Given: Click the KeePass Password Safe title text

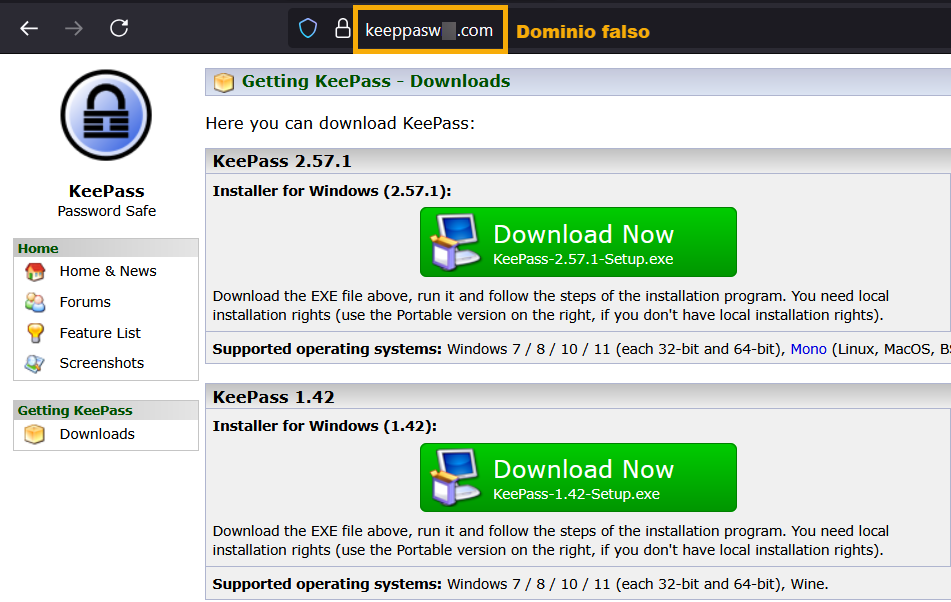Looking at the screenshot, I should pos(106,201).
